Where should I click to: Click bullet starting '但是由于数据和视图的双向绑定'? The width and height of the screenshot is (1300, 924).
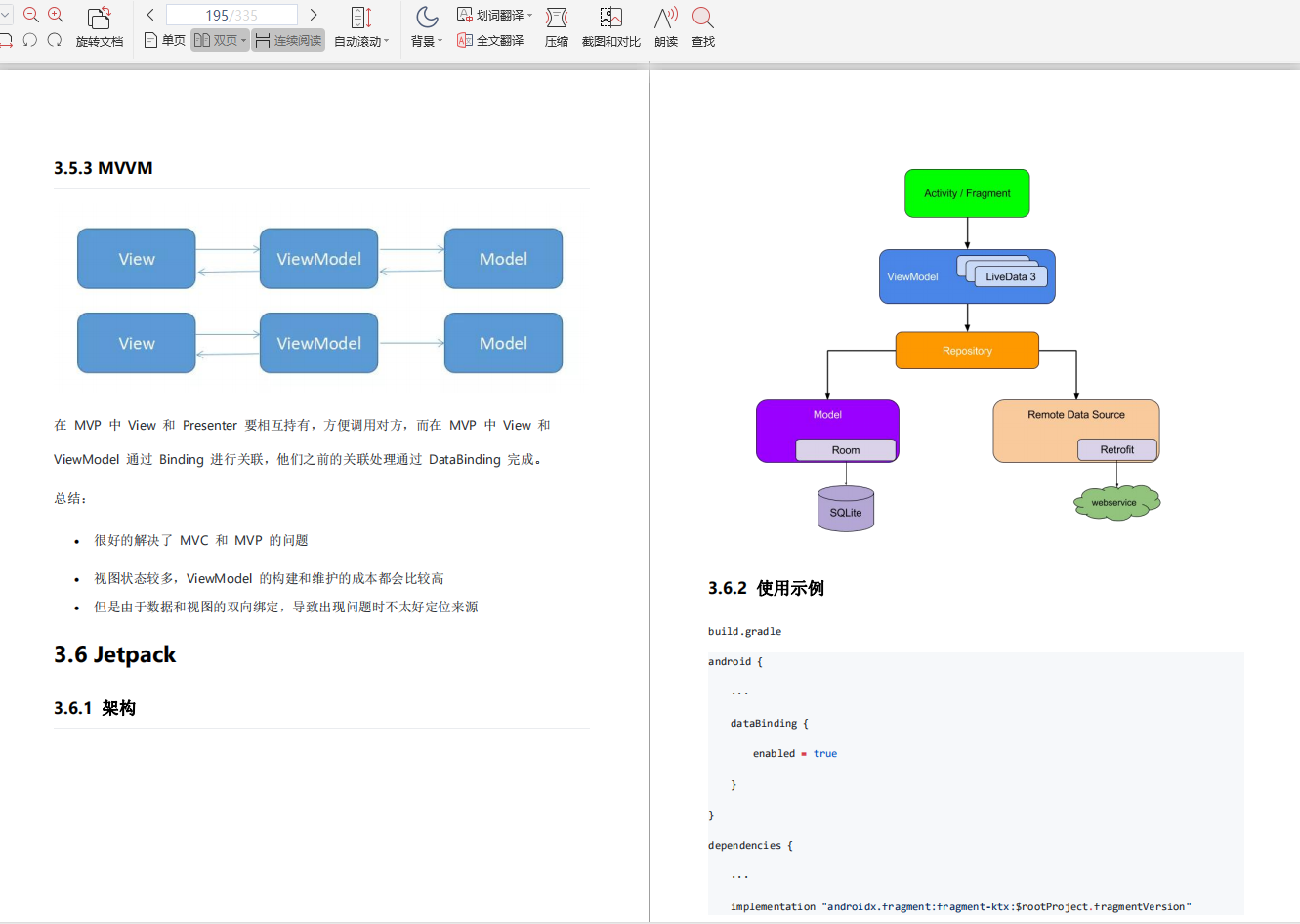[286, 607]
